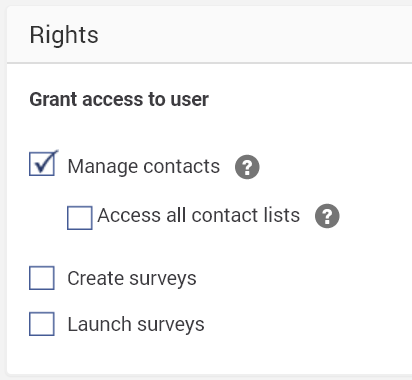Check the Launch surveys checkbox
This screenshot has width=412, height=380.
pyautogui.click(x=42, y=324)
